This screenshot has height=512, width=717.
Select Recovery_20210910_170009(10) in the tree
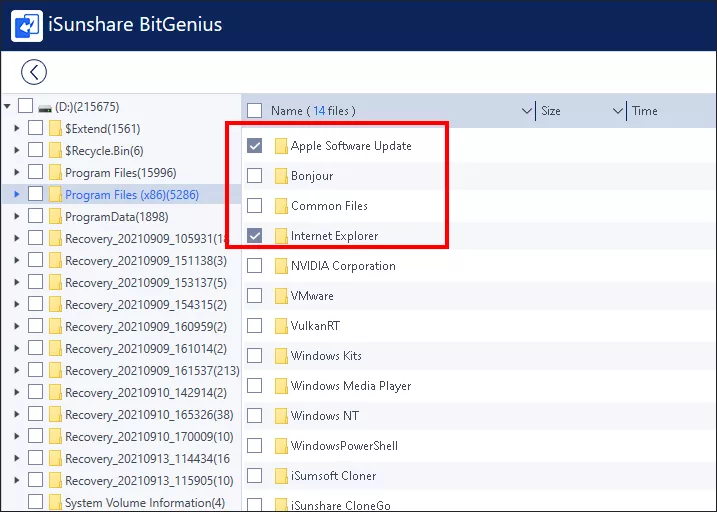coord(149,437)
